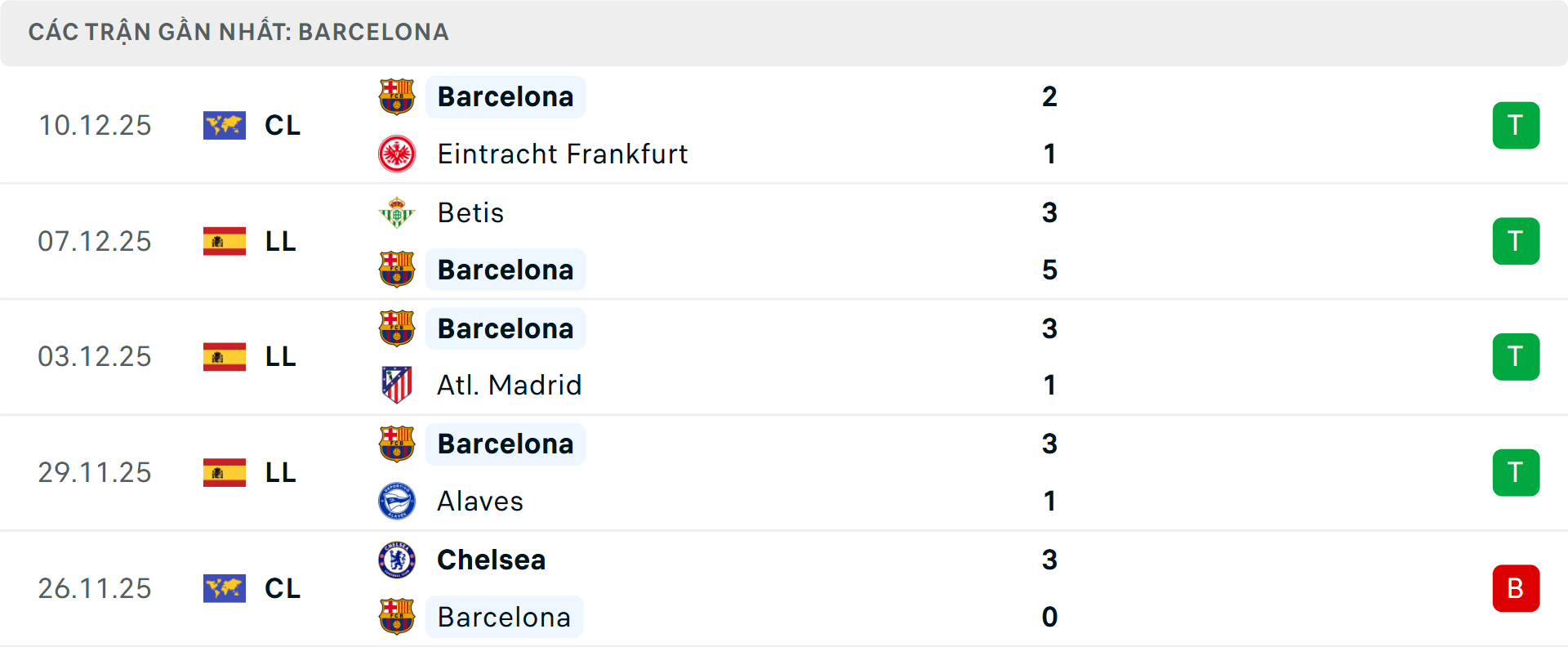This screenshot has width=1568, height=647.
Task: Click the Real Betis club crest
Action: click(x=397, y=212)
